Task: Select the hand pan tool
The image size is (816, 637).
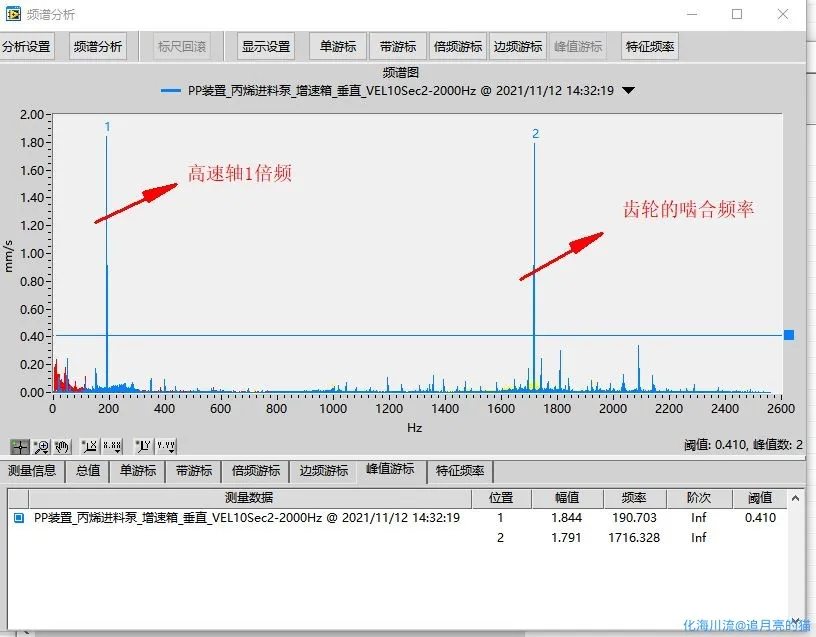Action: click(x=62, y=446)
